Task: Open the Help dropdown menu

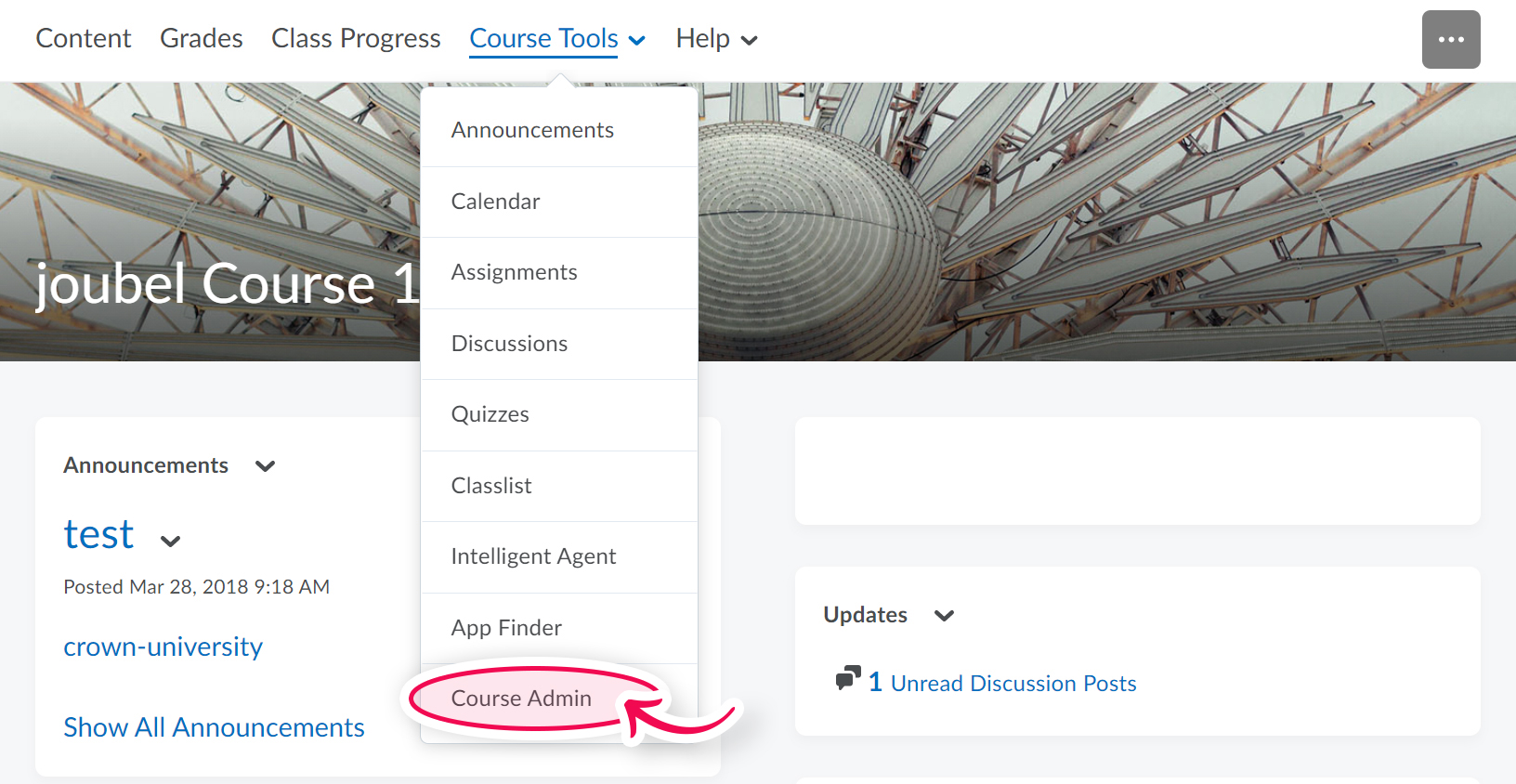Action: pyautogui.click(x=715, y=39)
